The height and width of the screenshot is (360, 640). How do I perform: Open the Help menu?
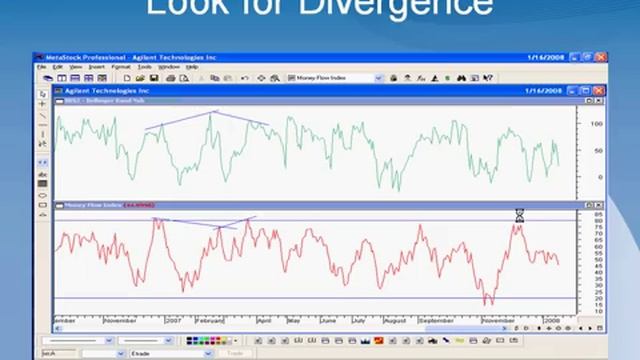192,67
